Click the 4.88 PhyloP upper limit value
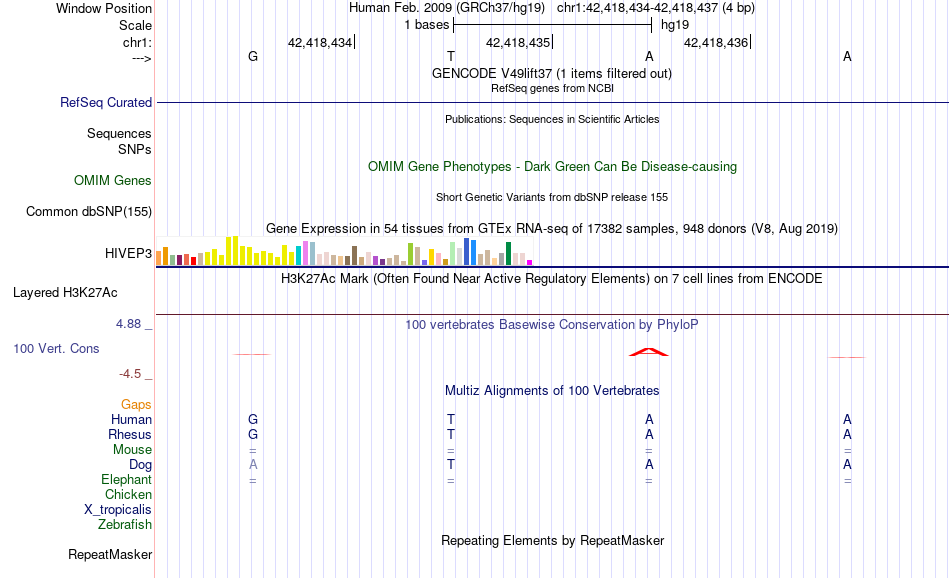The image size is (950, 578). (128, 324)
